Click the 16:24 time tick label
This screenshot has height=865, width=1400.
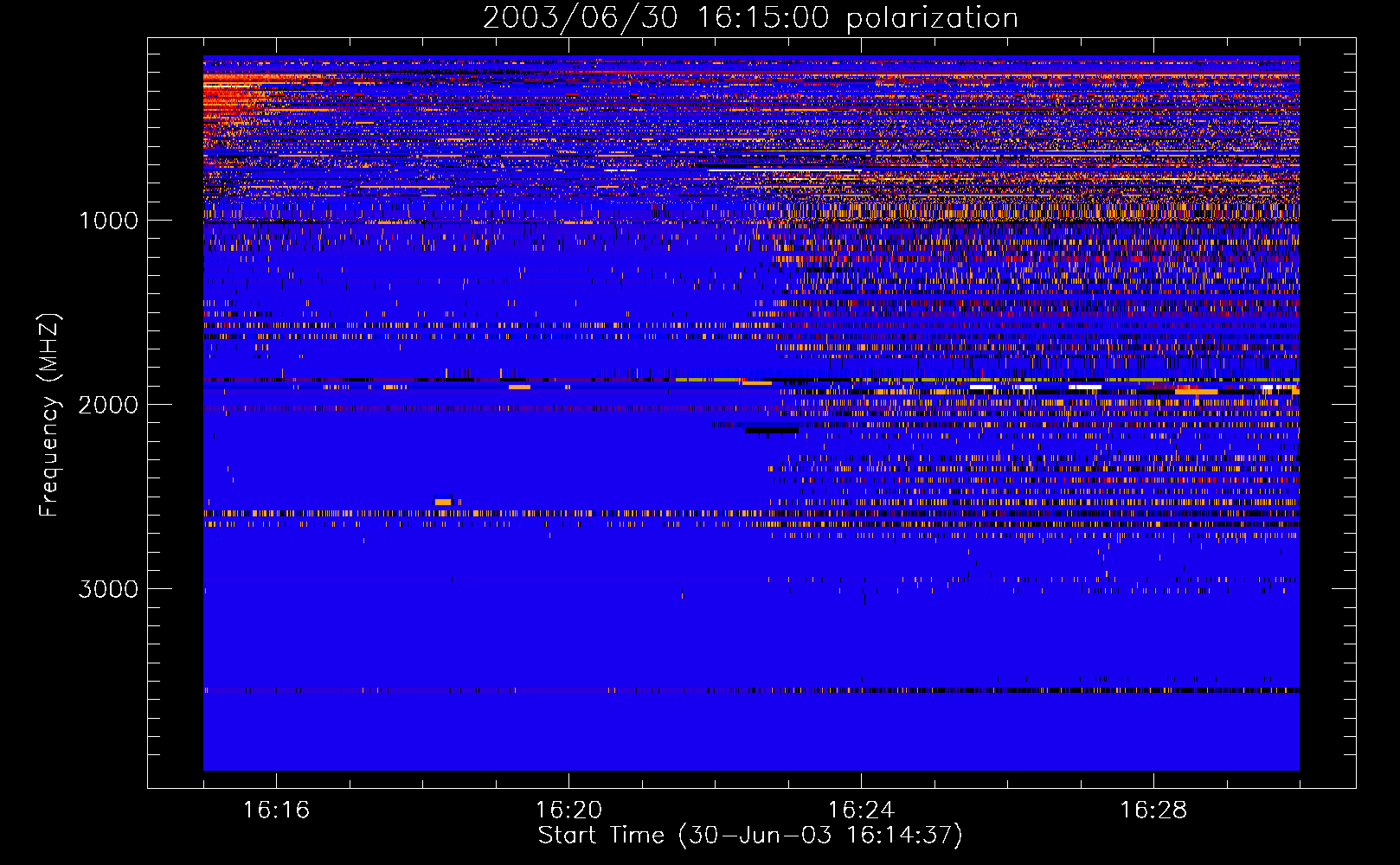(x=861, y=811)
